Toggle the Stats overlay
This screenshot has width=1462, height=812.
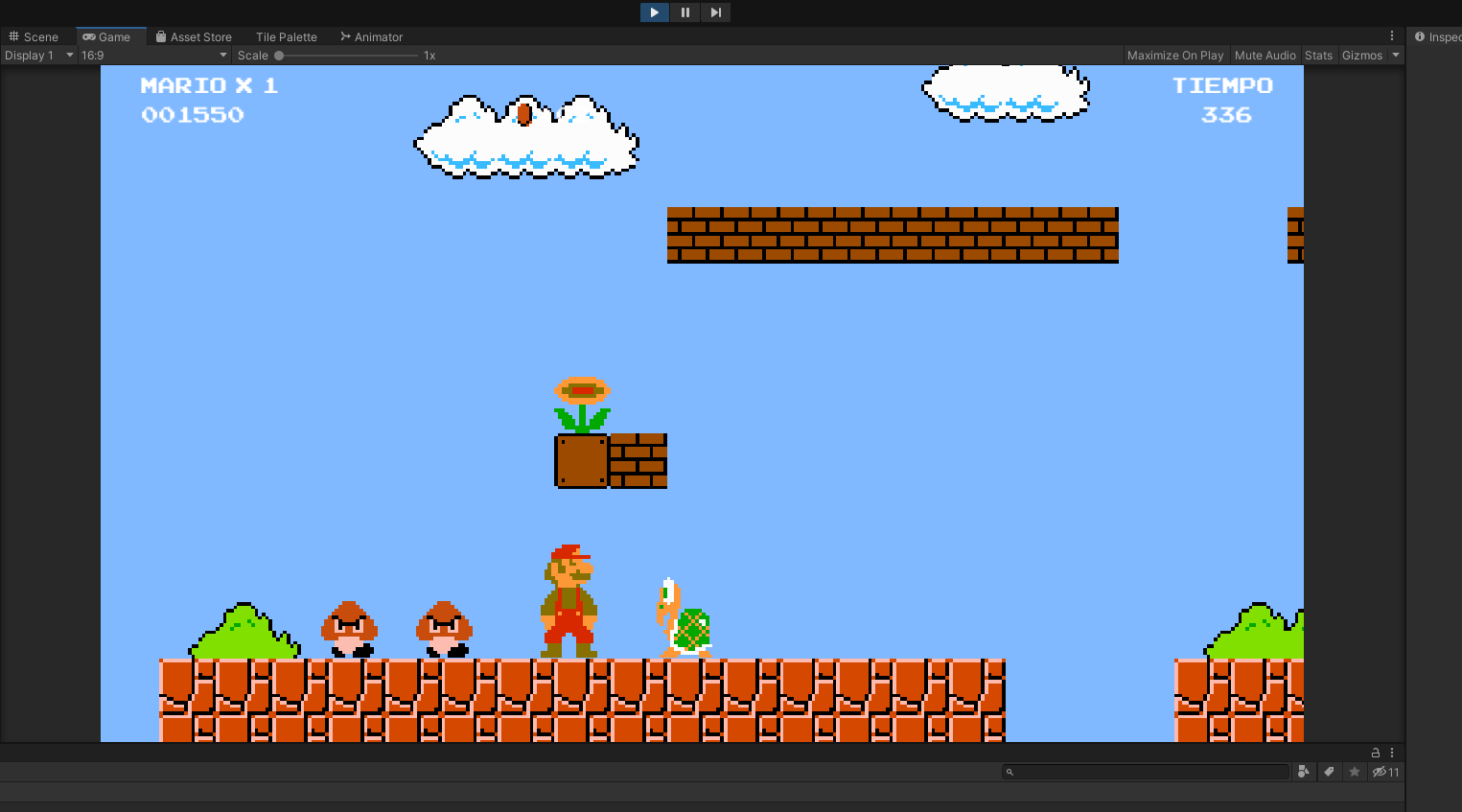coord(1319,56)
